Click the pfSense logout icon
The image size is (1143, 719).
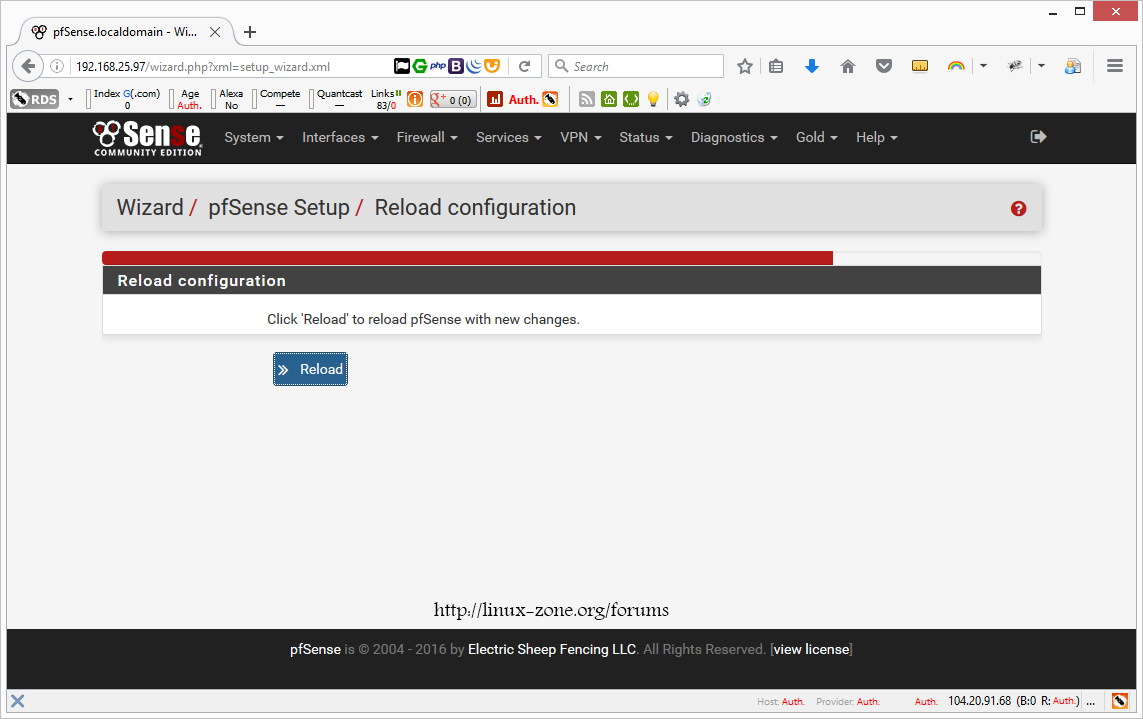click(1038, 137)
